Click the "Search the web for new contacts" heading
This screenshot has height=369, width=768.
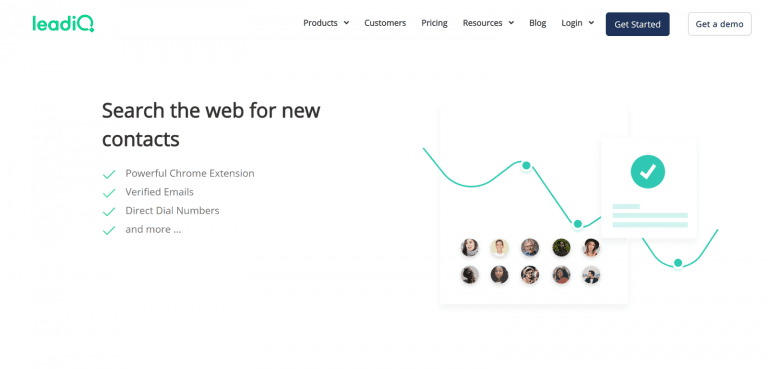pos(211,124)
